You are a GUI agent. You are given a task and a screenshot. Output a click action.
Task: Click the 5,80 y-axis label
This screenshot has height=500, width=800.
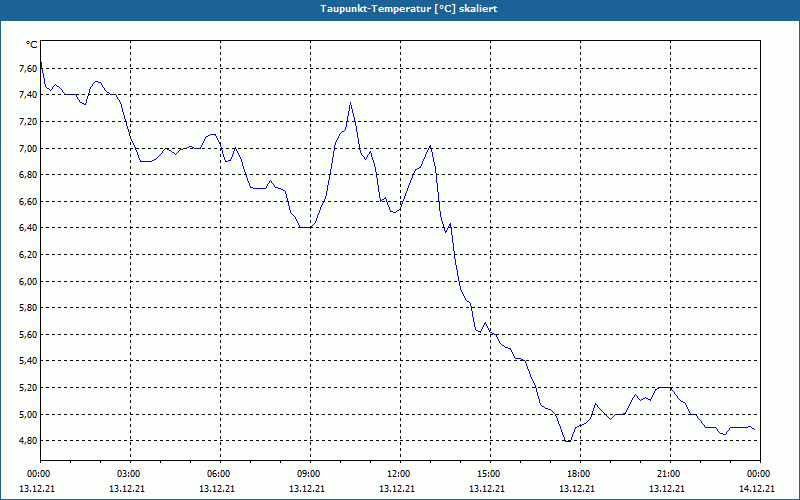coord(28,308)
